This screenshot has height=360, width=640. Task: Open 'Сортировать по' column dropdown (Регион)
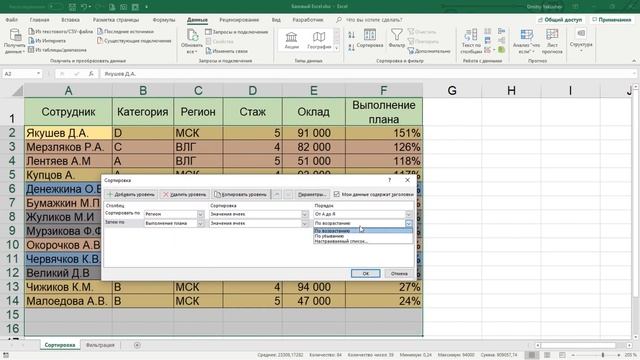coord(200,214)
